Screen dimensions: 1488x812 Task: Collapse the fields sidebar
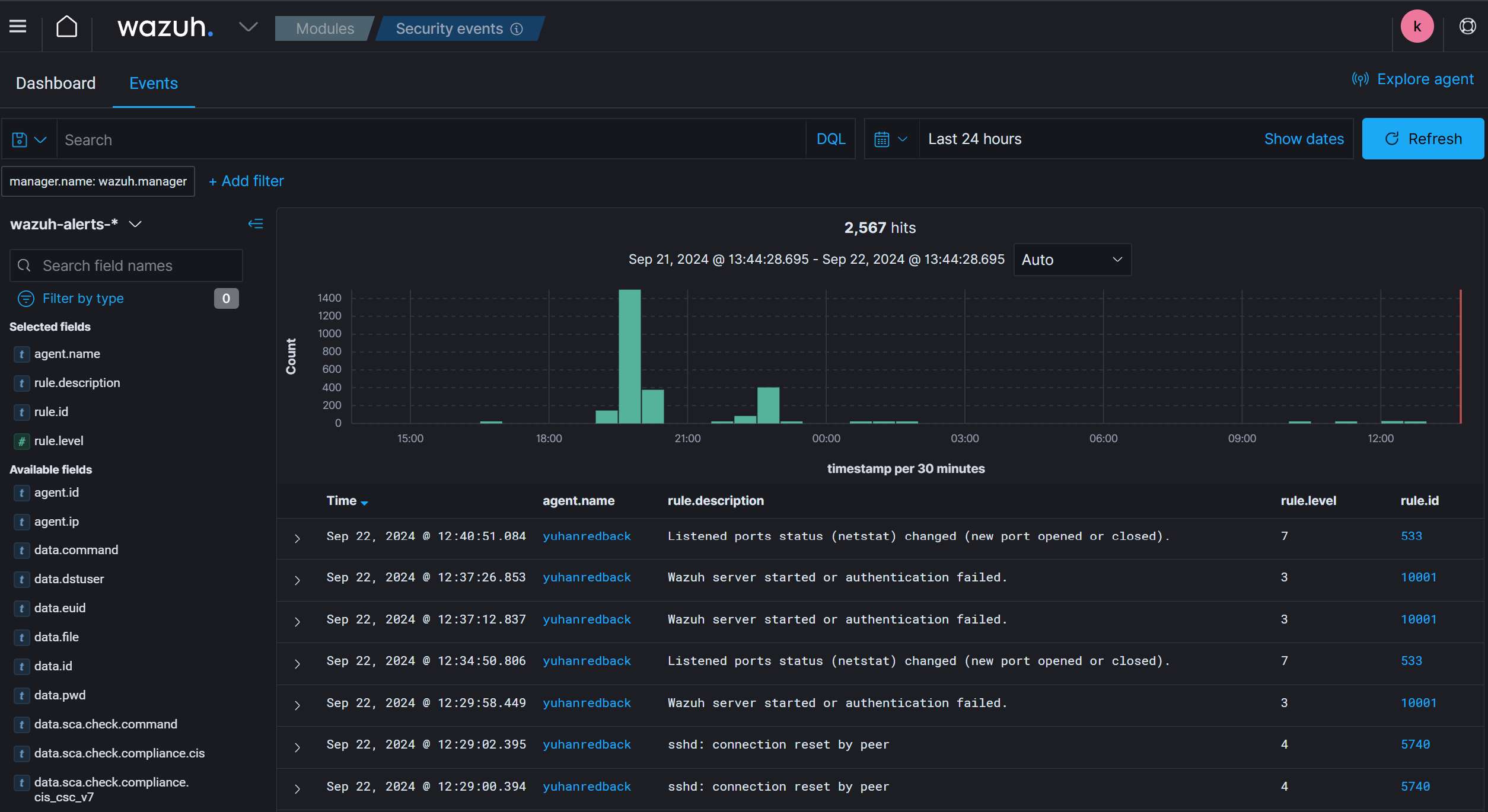(x=256, y=224)
